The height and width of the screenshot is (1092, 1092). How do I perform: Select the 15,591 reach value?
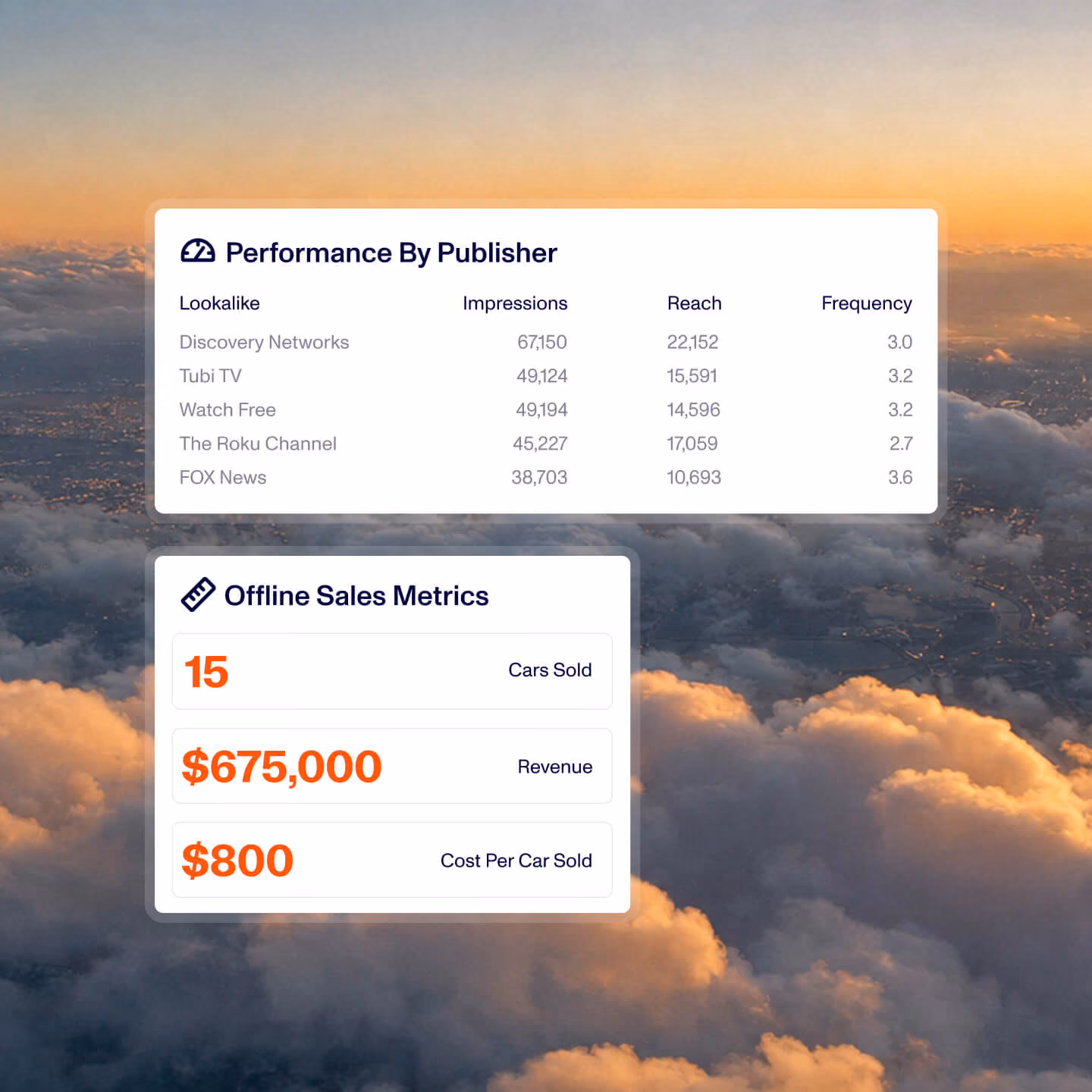click(692, 376)
